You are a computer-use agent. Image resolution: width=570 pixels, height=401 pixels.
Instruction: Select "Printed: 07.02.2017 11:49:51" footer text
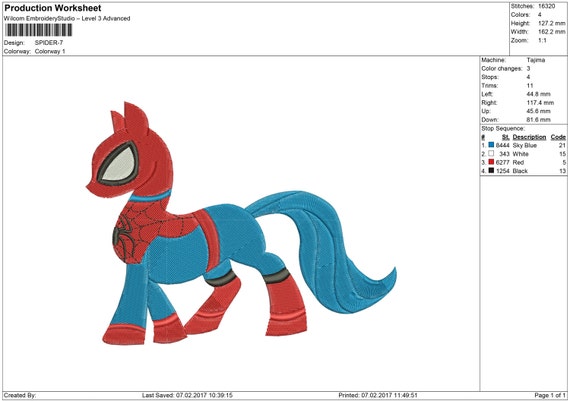click(x=378, y=395)
